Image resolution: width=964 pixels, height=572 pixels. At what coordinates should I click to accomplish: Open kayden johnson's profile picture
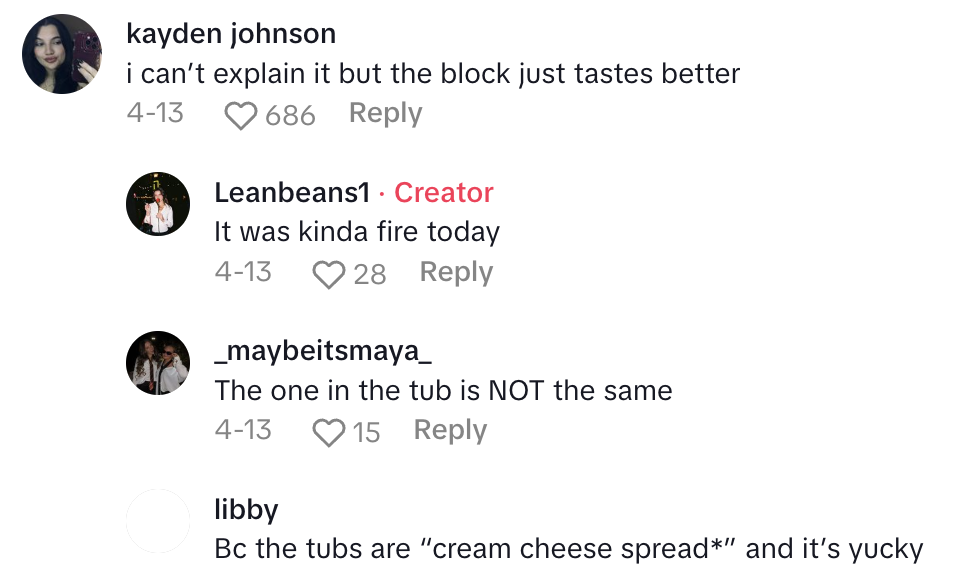coord(62,54)
